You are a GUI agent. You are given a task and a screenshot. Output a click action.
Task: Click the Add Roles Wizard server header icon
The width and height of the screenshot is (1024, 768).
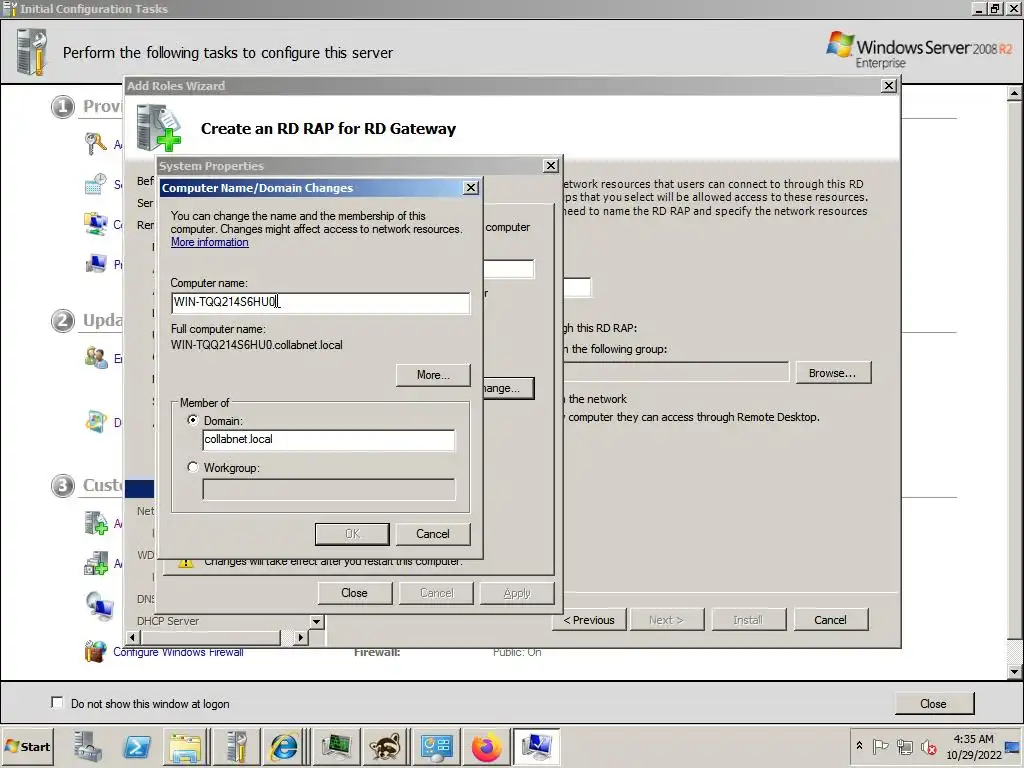pos(159,128)
